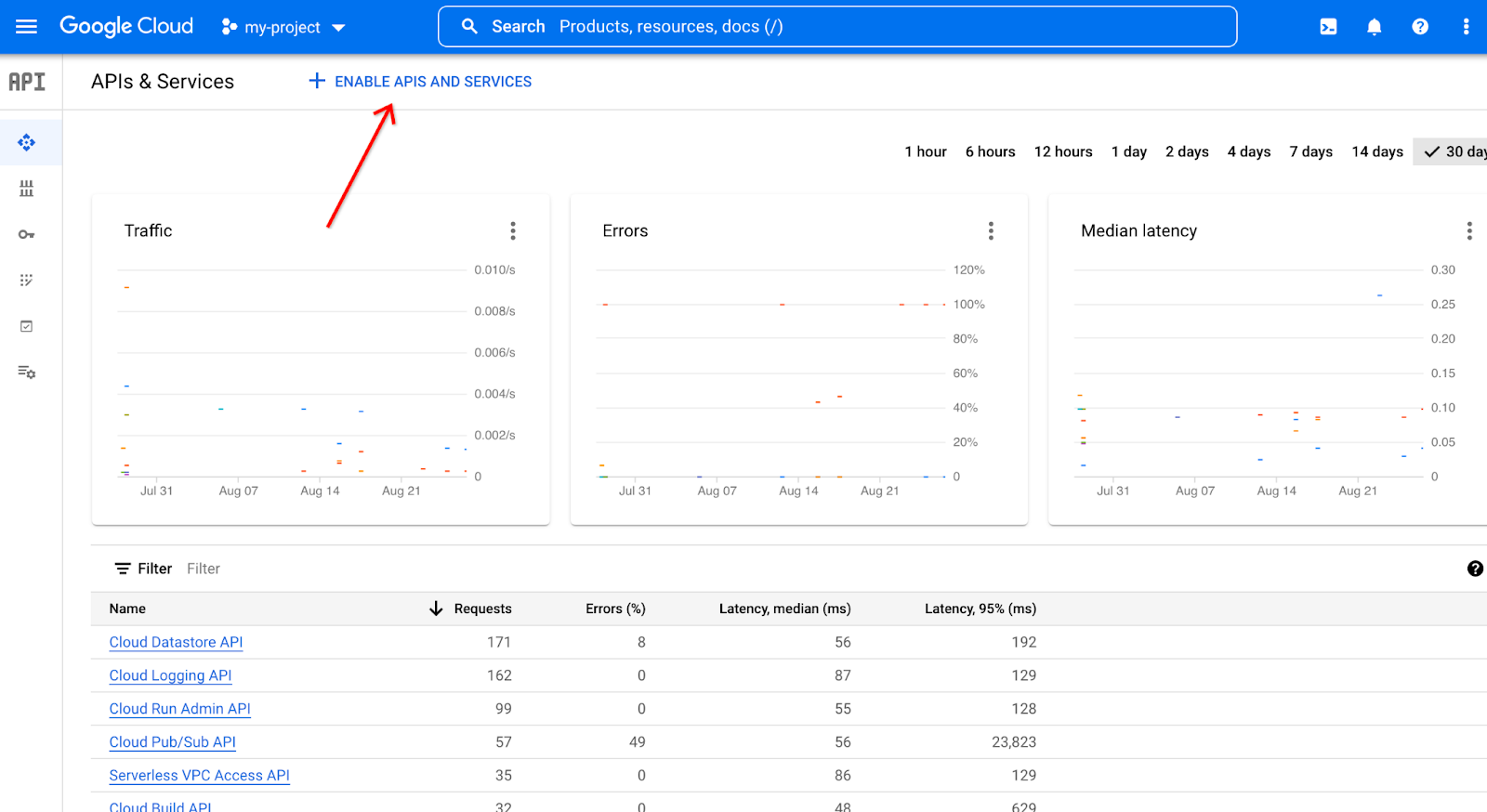Select the 1 hour time range
The image size is (1487, 812).
click(925, 151)
